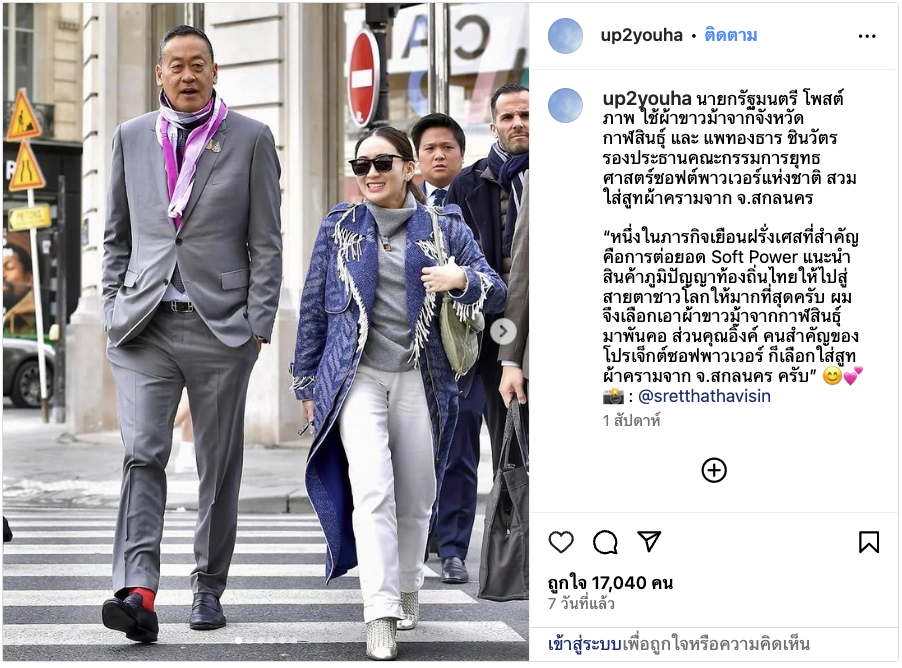This screenshot has height=668, width=902.
Task: Save the post with the bookmark icon
Action: click(x=869, y=542)
